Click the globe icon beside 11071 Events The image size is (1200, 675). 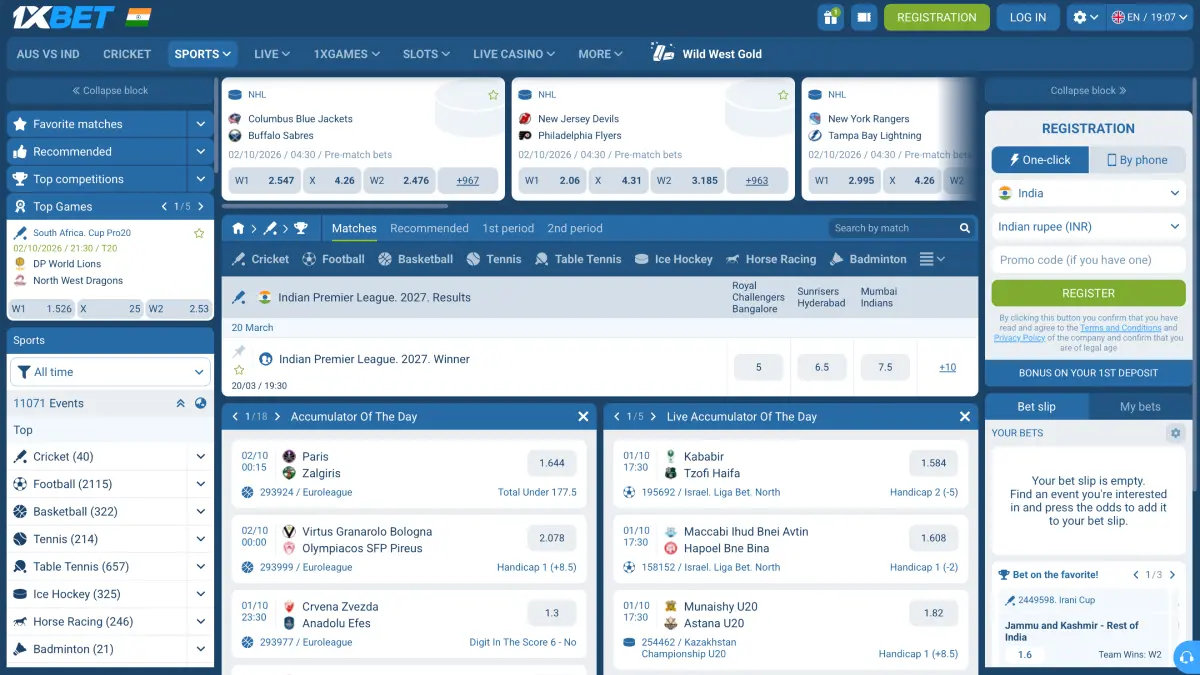(x=201, y=403)
